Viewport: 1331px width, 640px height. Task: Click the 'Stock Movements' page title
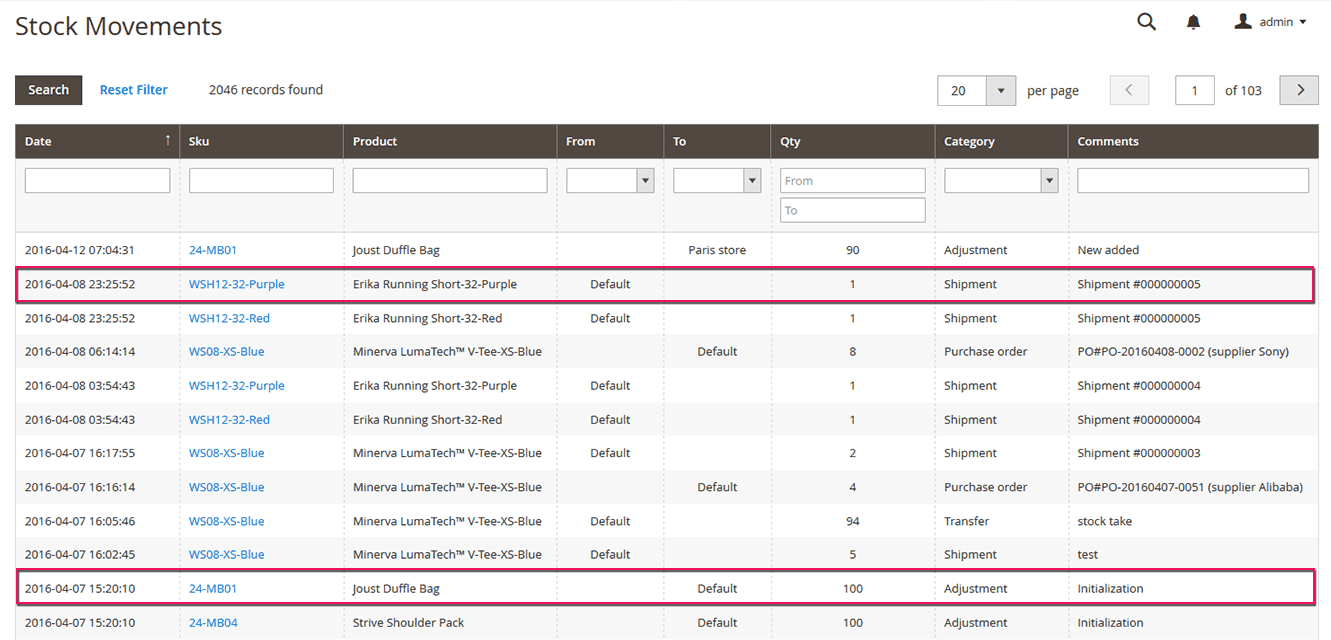(119, 26)
